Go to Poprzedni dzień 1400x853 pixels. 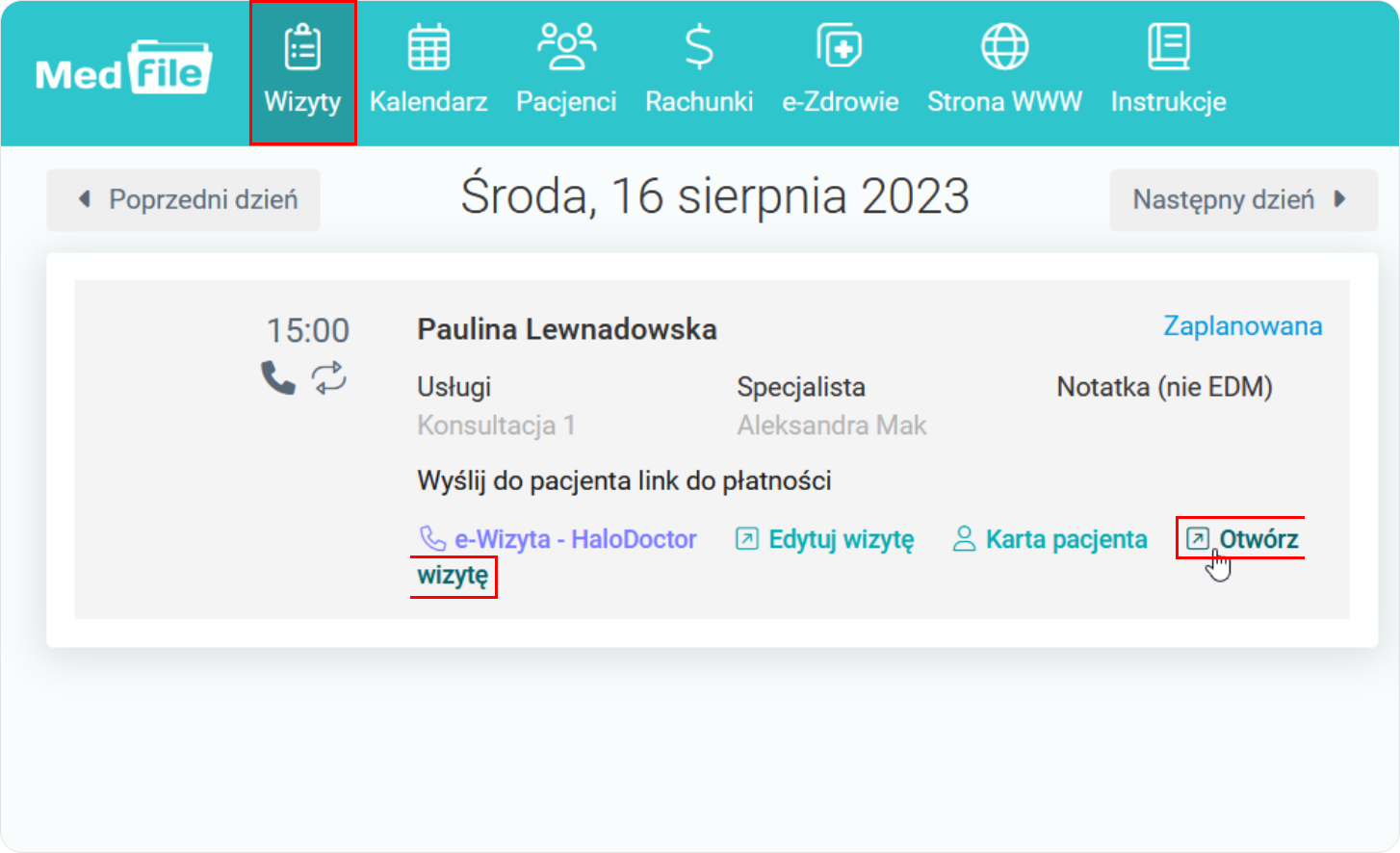pos(183,199)
